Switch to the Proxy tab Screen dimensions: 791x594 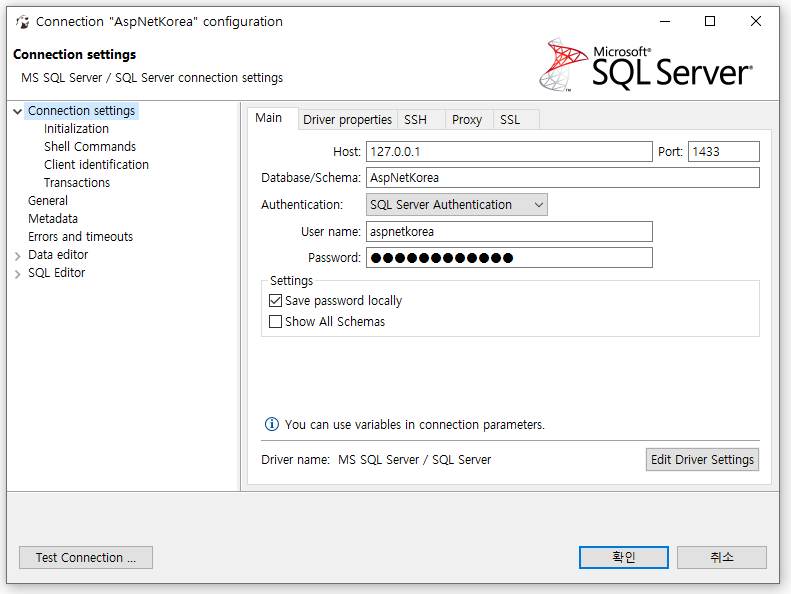coord(467,120)
